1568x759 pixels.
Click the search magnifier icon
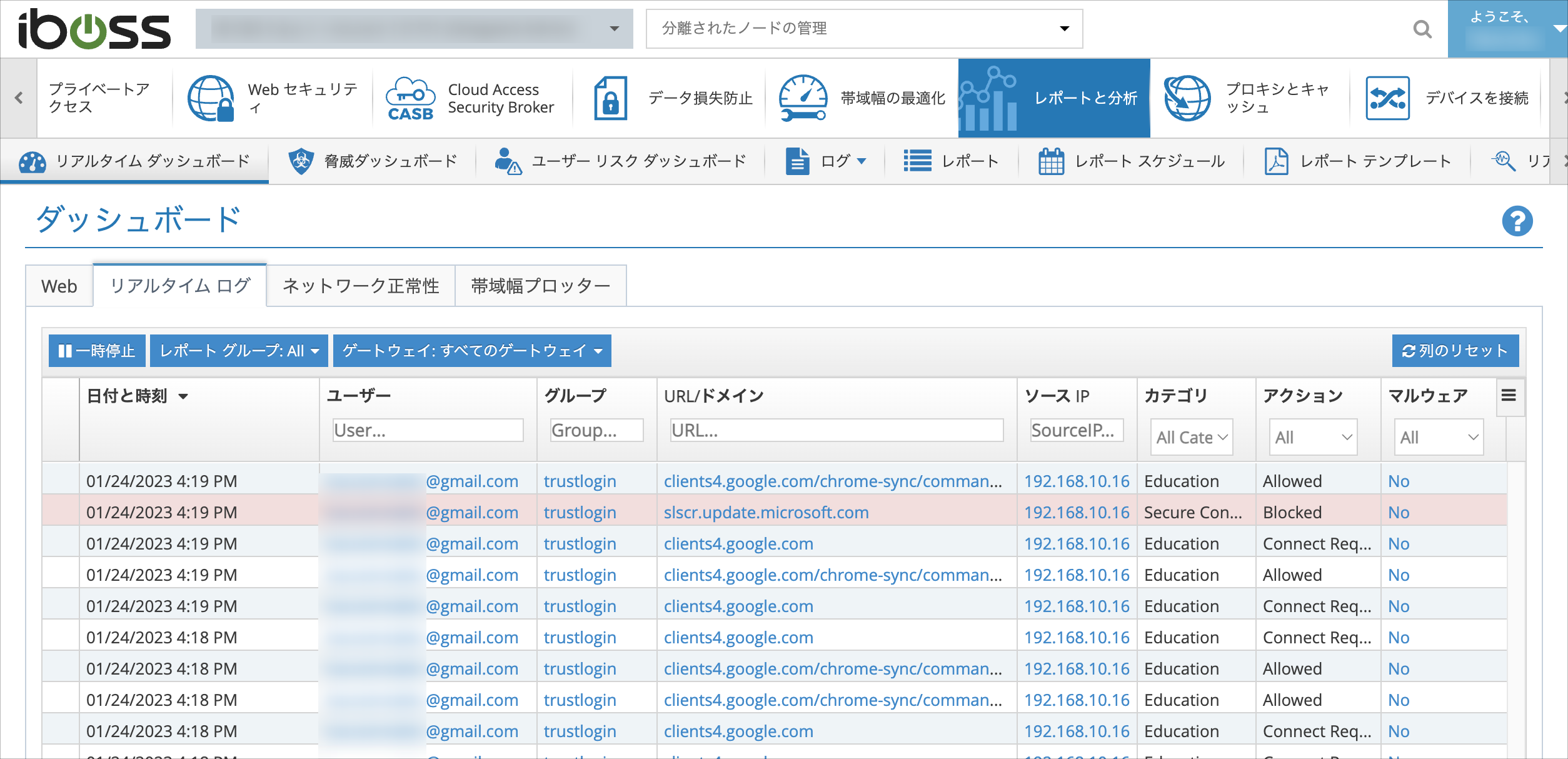tap(1422, 29)
